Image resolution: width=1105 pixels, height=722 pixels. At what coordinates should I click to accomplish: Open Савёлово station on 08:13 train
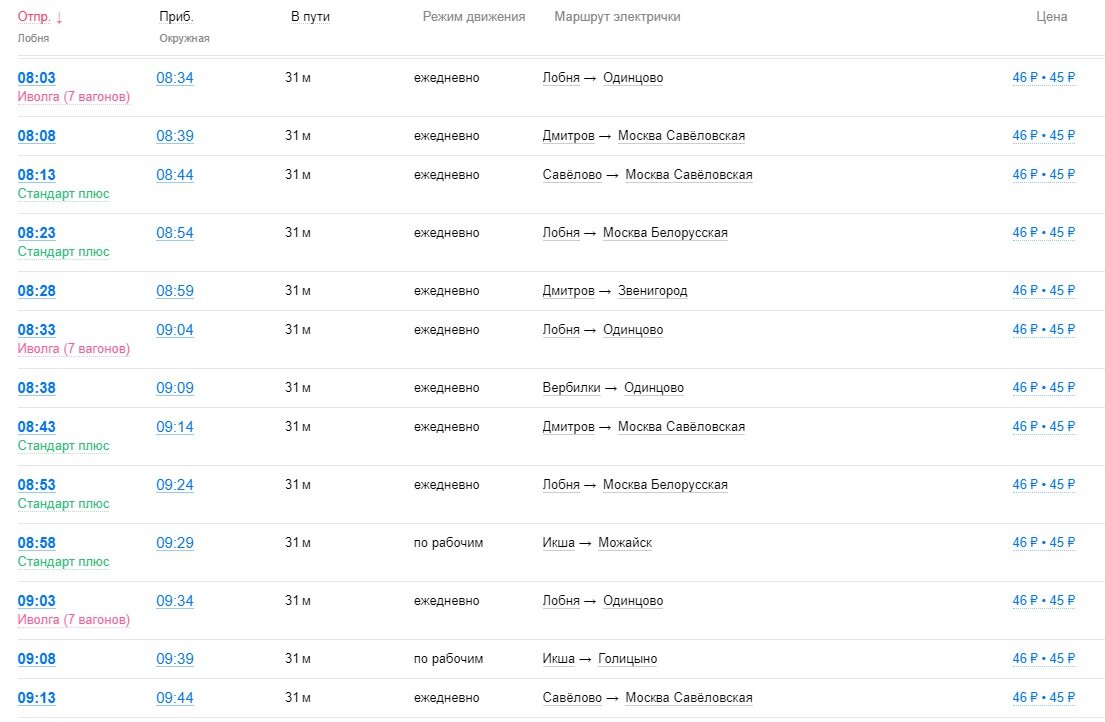pyautogui.click(x=572, y=175)
